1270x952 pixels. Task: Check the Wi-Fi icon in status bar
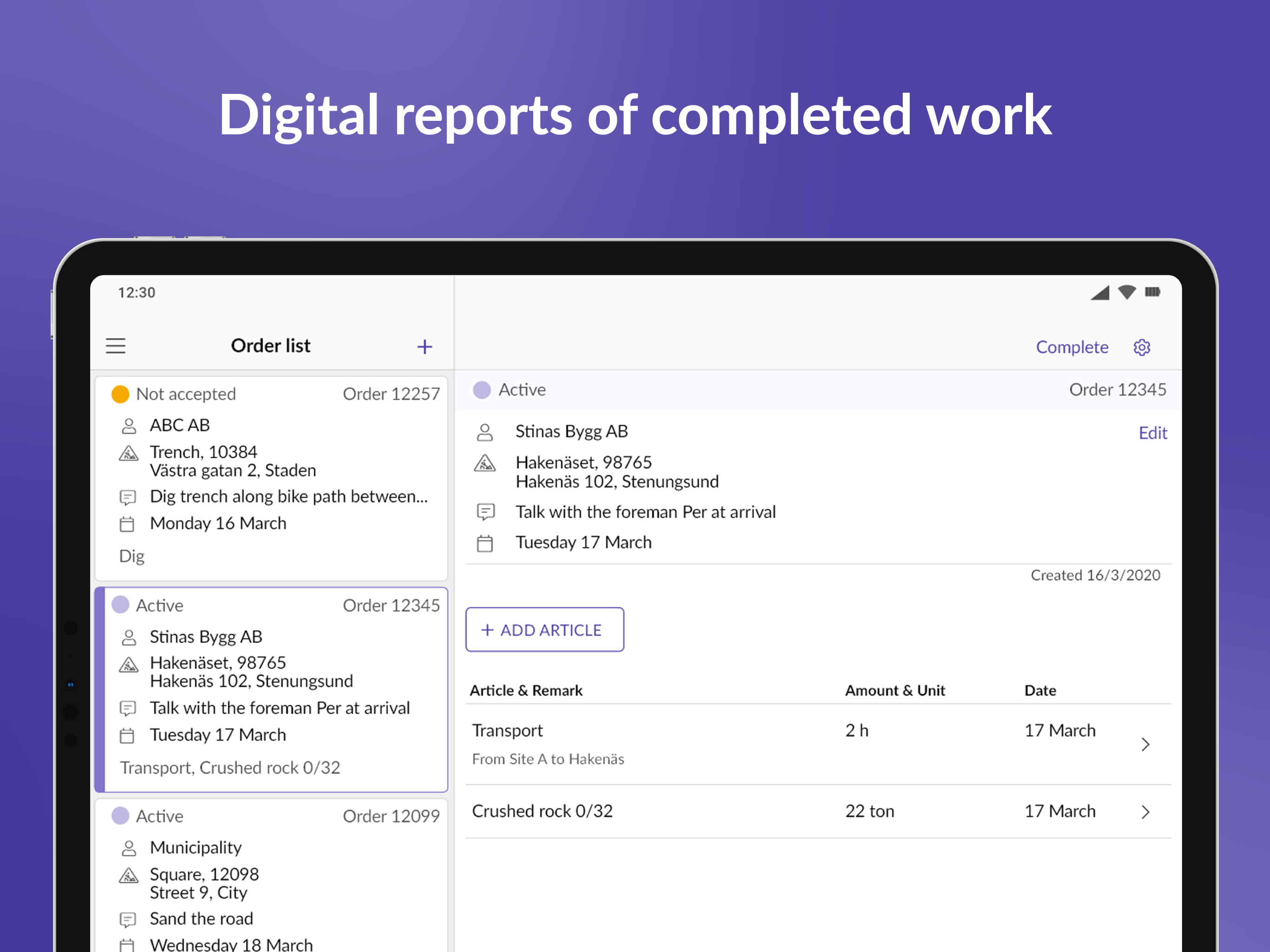click(1126, 292)
